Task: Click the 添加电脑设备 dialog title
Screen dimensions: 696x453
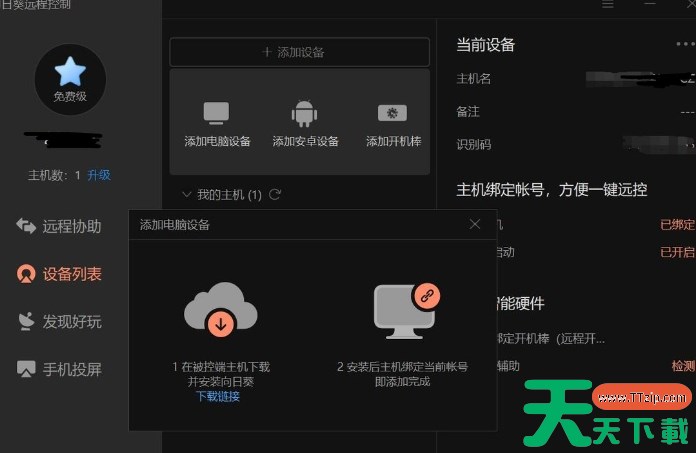Action: [x=174, y=225]
